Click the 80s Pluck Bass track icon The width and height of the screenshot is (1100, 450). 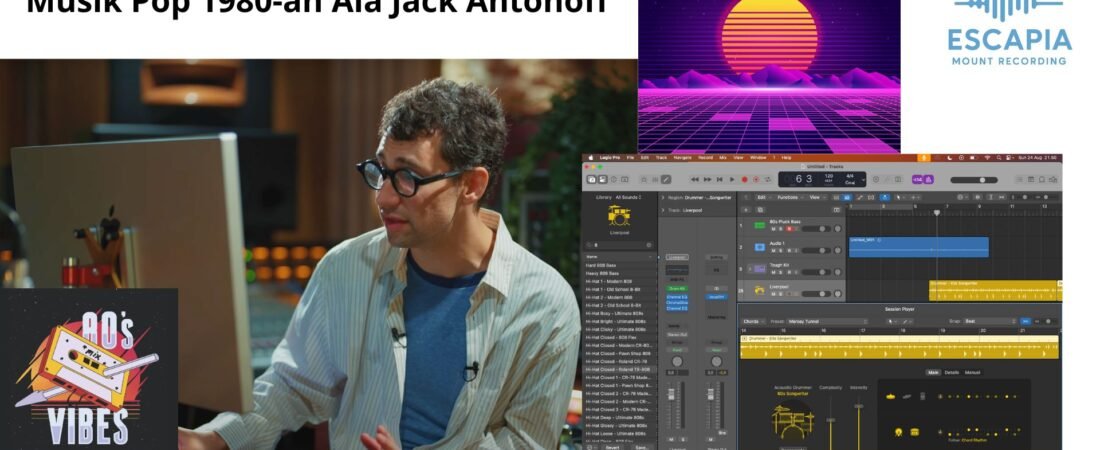760,225
